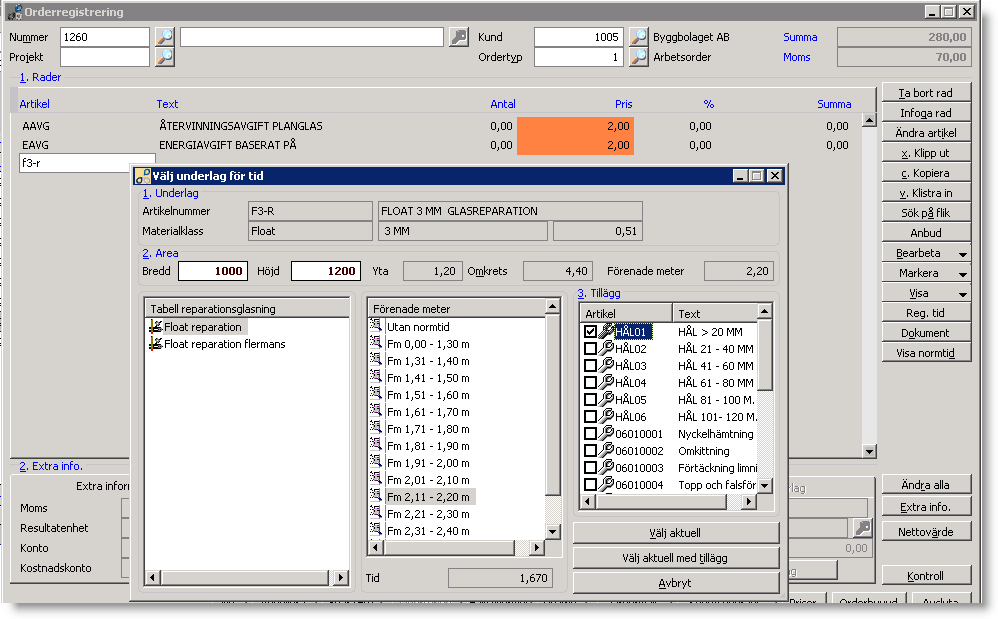The height and width of the screenshot is (619, 998).
Task: Click the Välj underlag för tid title icon
Action: [x=143, y=176]
